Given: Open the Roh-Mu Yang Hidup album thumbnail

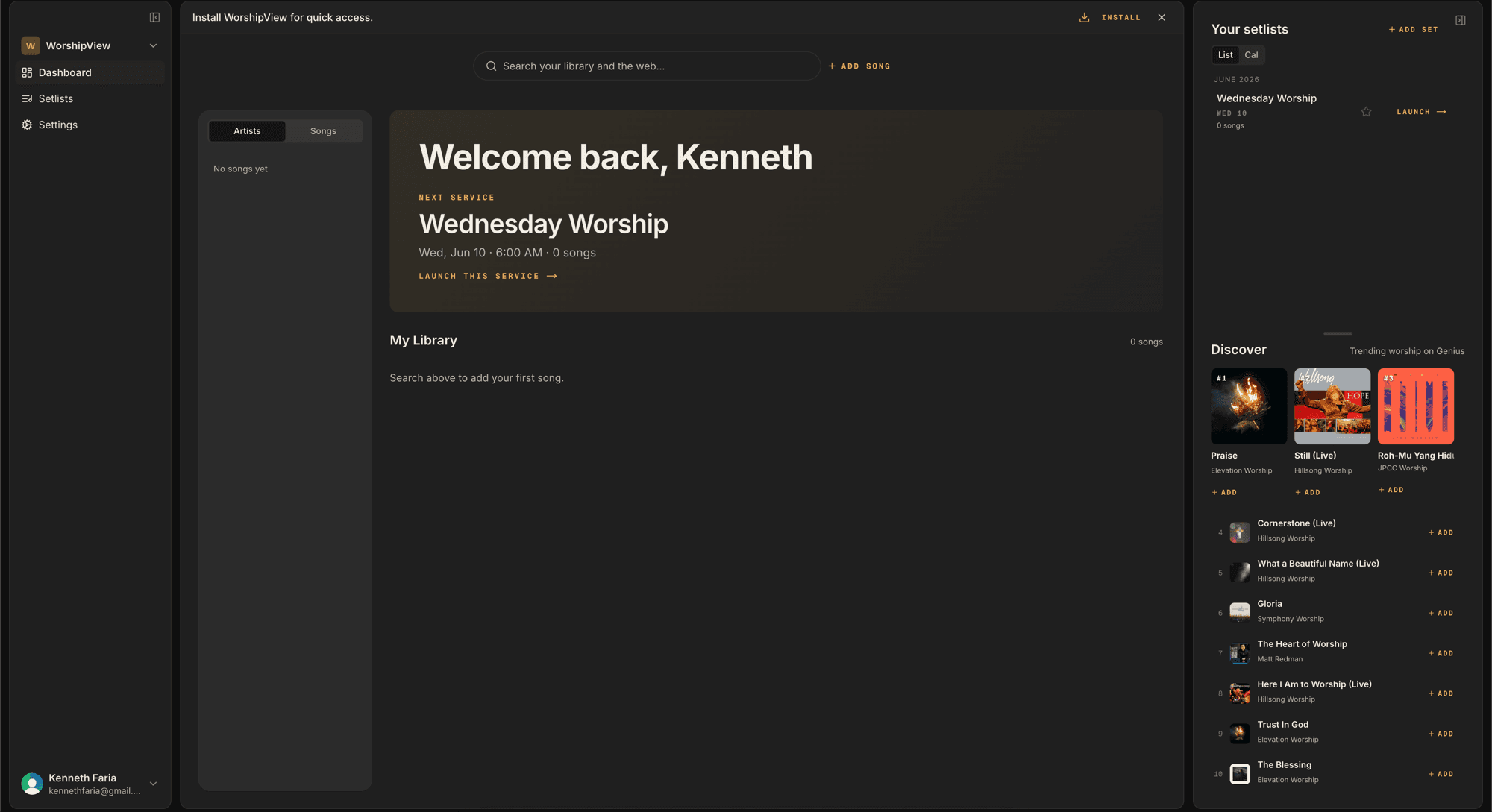Looking at the screenshot, I should click(x=1416, y=406).
